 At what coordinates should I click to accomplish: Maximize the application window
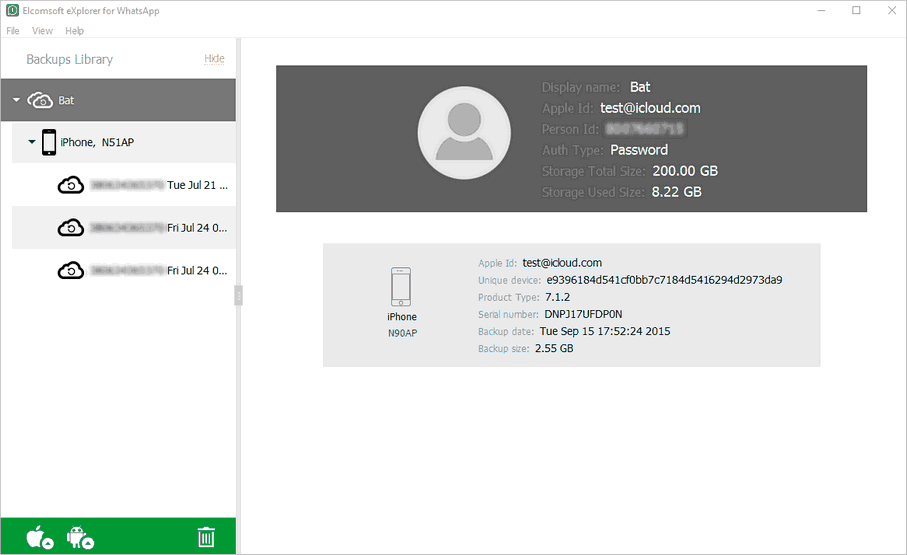(x=857, y=10)
